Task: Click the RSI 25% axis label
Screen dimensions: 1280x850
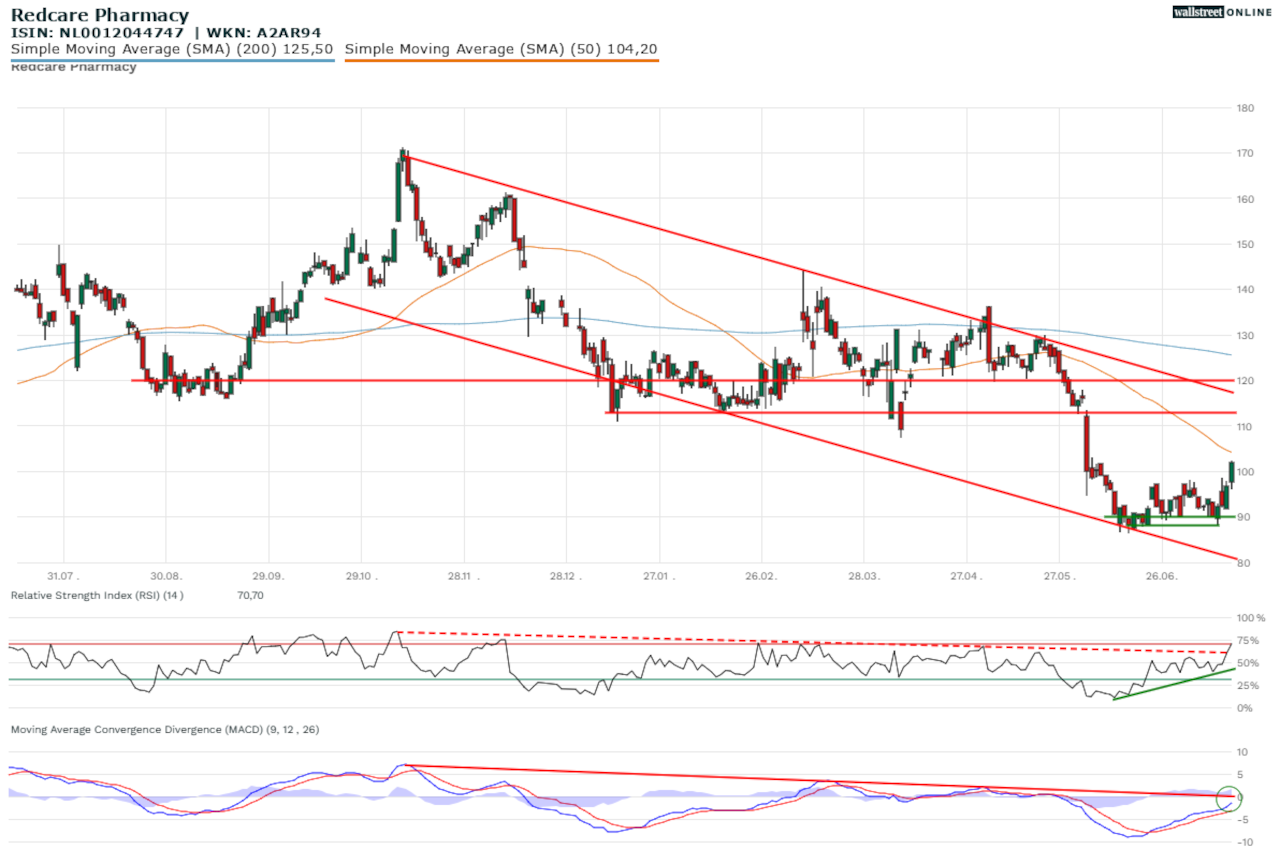Action: (x=1247, y=686)
